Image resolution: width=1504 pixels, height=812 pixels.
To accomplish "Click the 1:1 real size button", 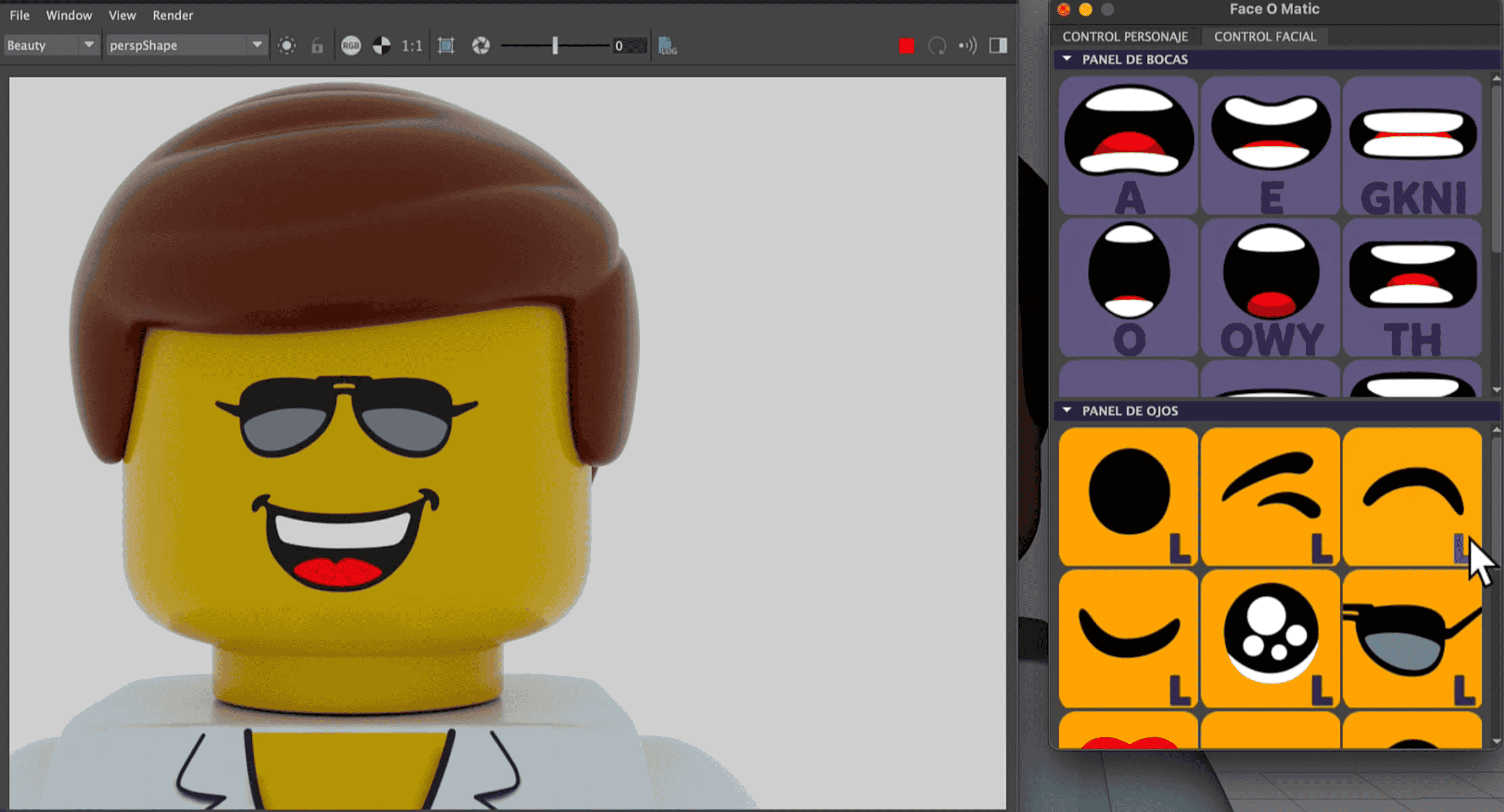I will 412,46.
